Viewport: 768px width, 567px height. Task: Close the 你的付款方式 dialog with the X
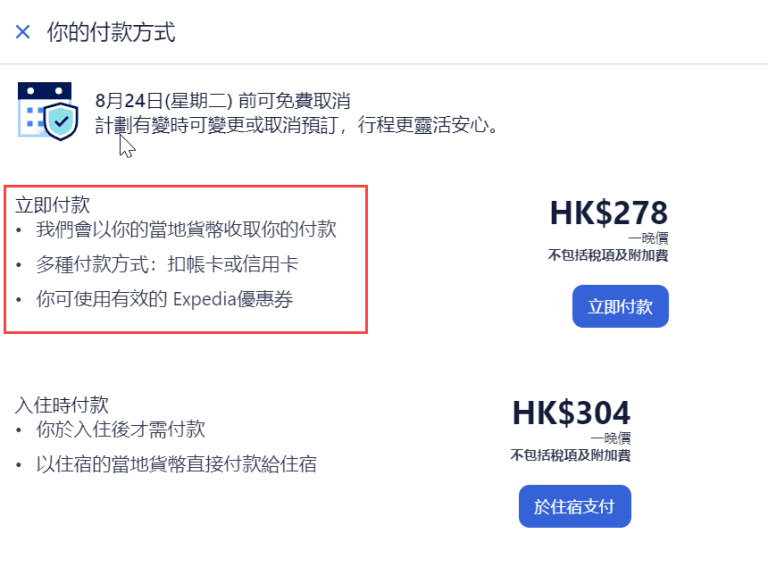pos(23,32)
